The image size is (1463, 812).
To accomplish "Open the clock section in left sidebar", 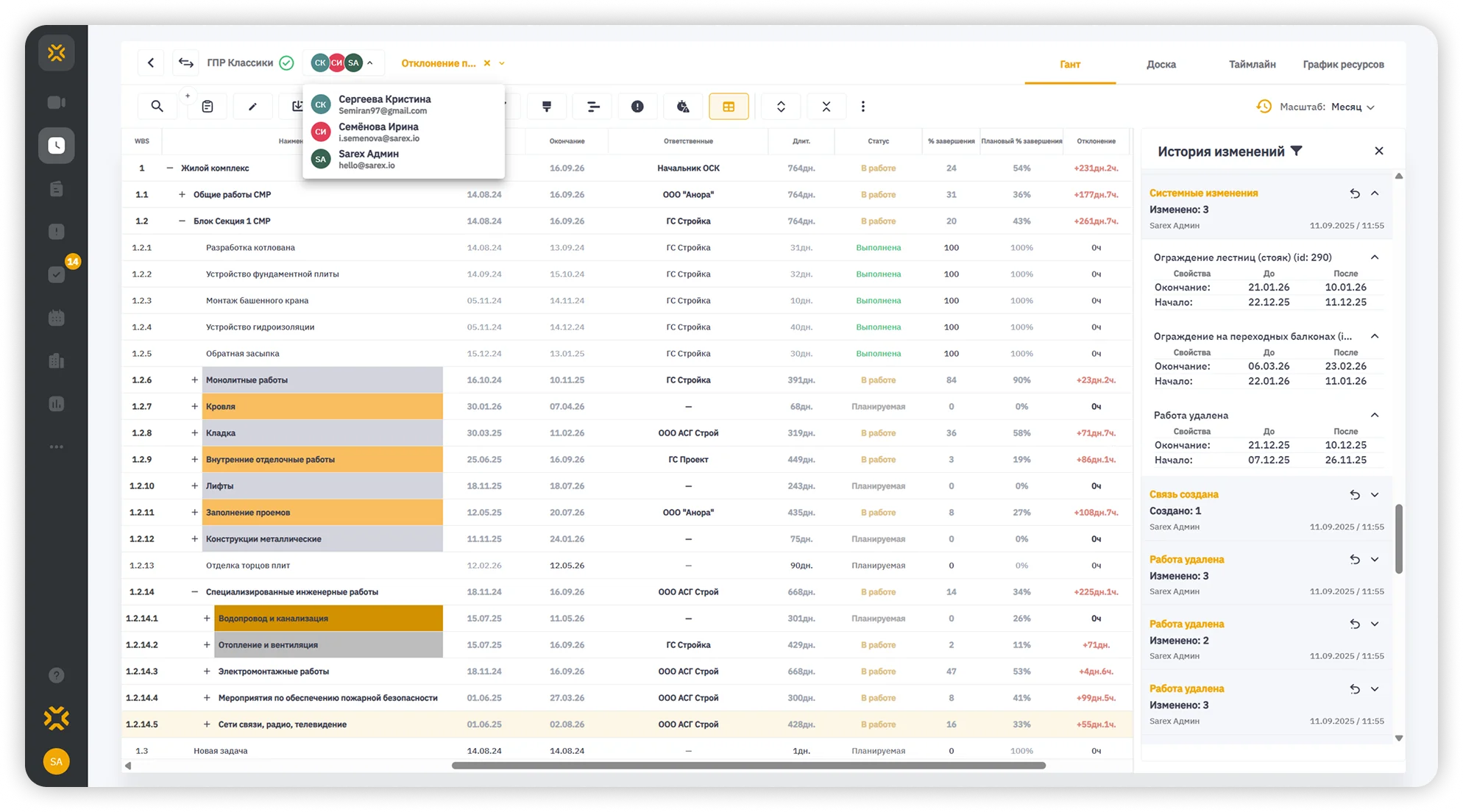I will (57, 146).
